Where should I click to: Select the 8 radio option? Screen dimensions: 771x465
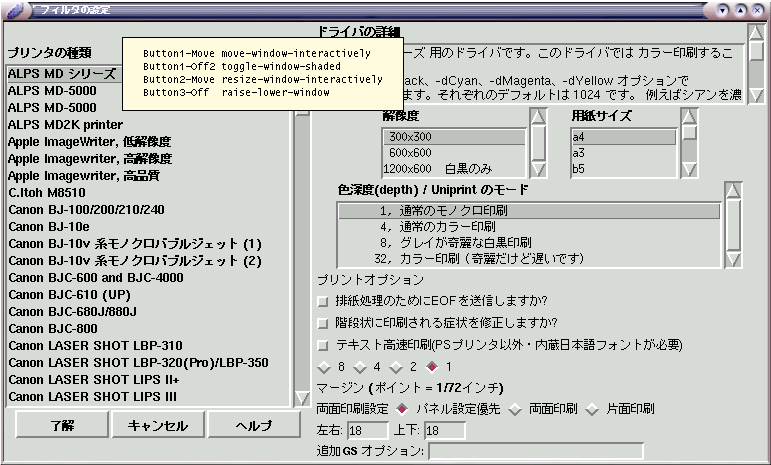tap(324, 367)
